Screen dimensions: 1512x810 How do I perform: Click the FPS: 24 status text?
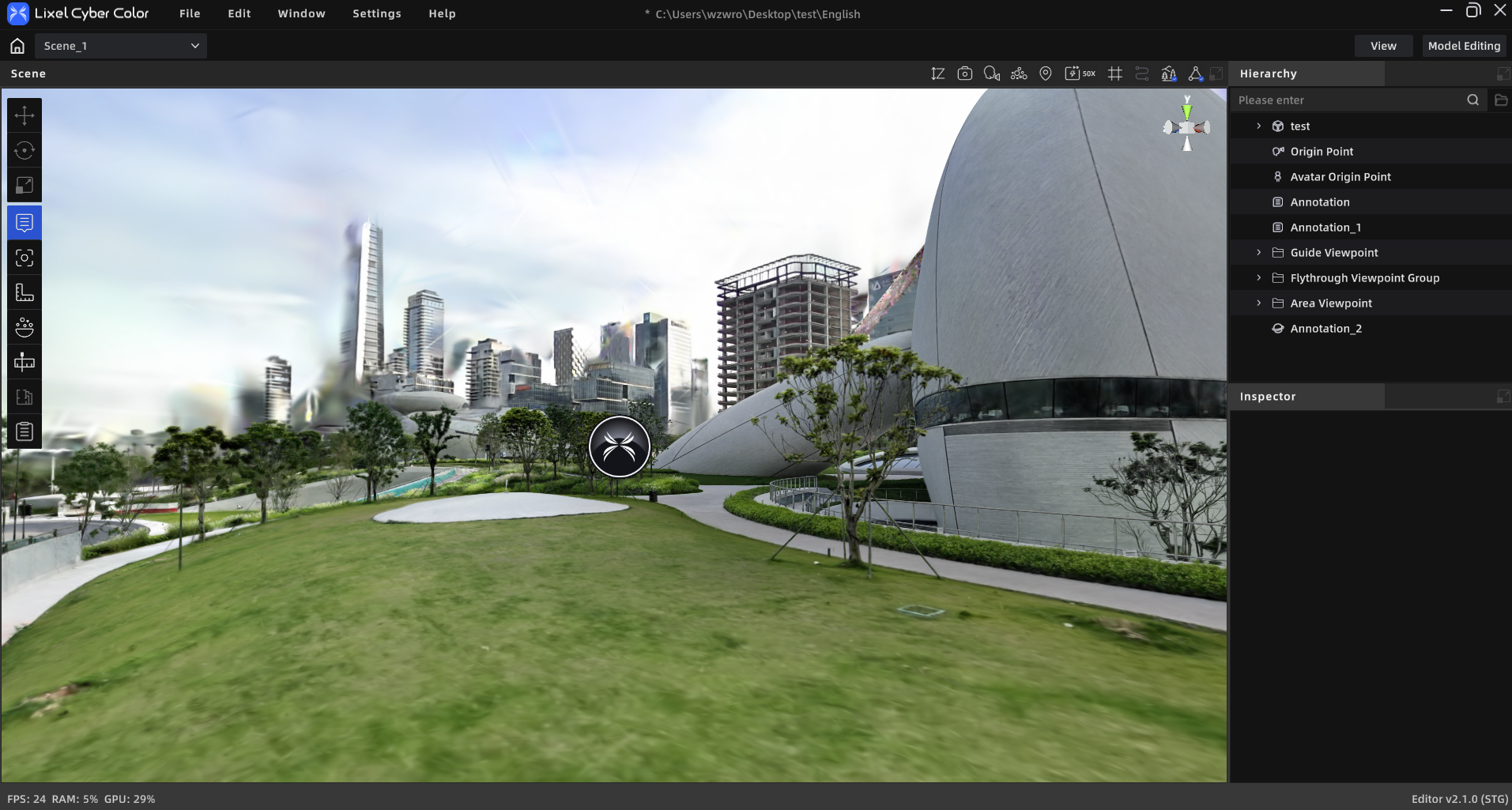tap(27, 799)
